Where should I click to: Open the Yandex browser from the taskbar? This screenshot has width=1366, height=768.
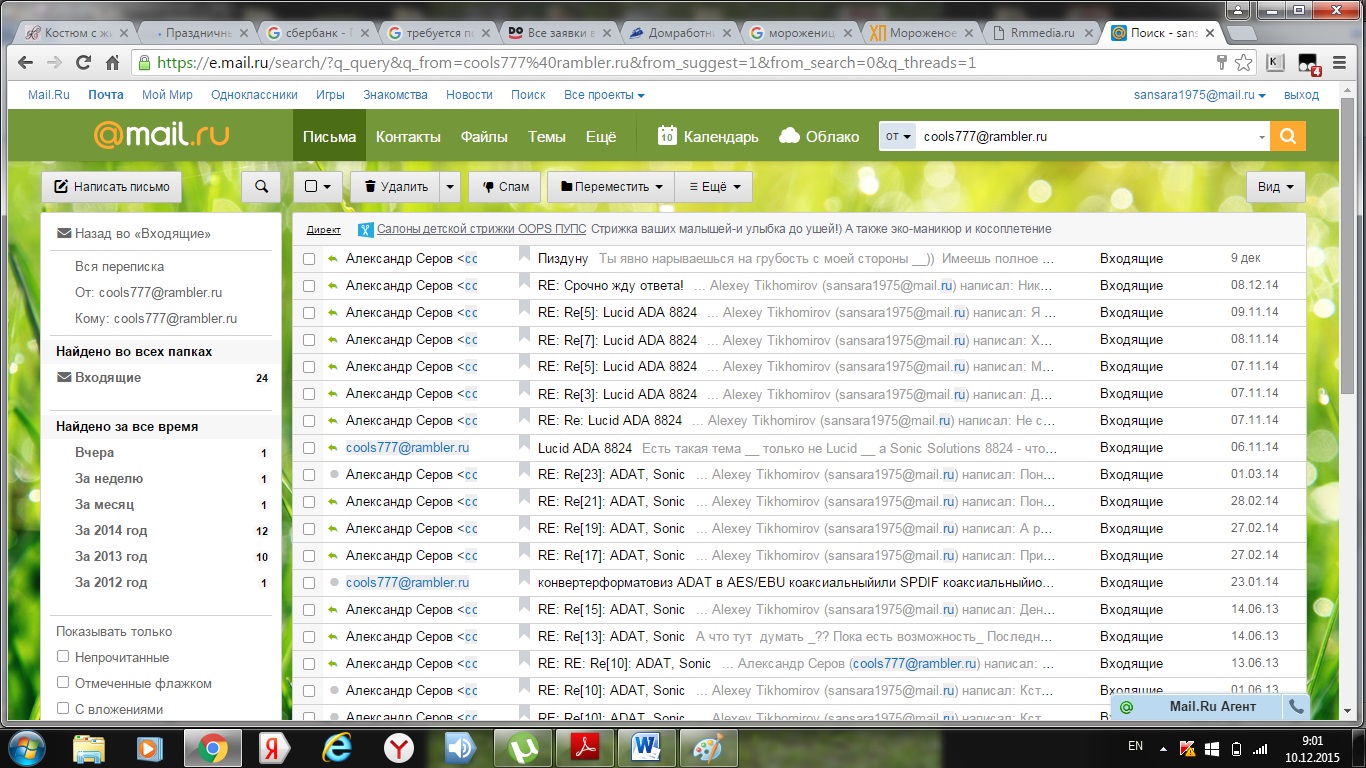(x=399, y=747)
